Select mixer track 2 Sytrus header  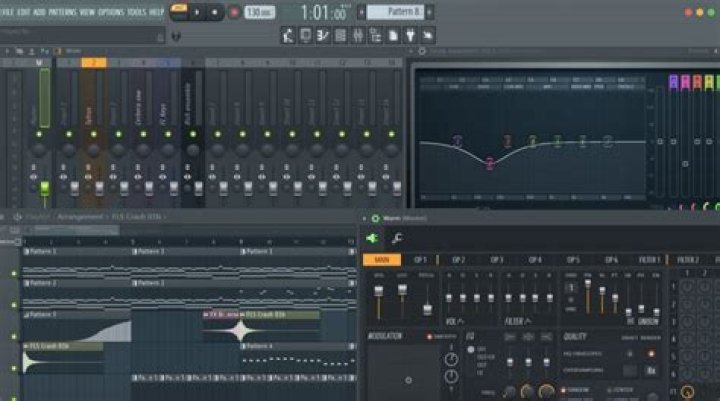click(x=94, y=62)
